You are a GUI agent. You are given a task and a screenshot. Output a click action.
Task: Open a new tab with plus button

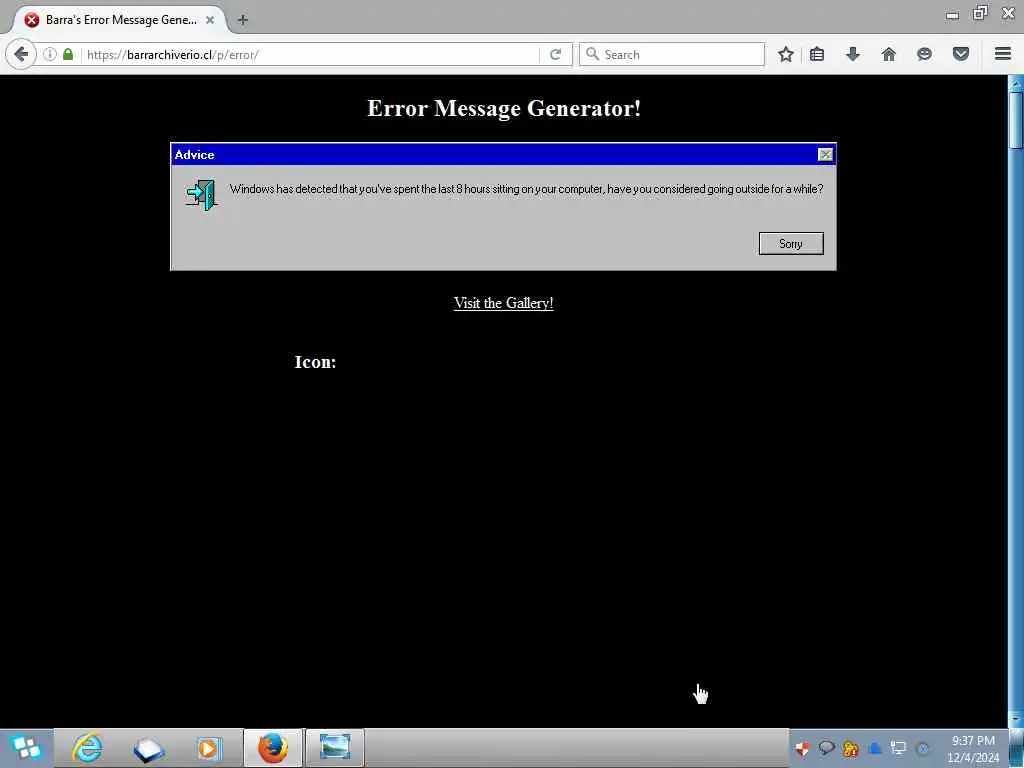tap(243, 20)
